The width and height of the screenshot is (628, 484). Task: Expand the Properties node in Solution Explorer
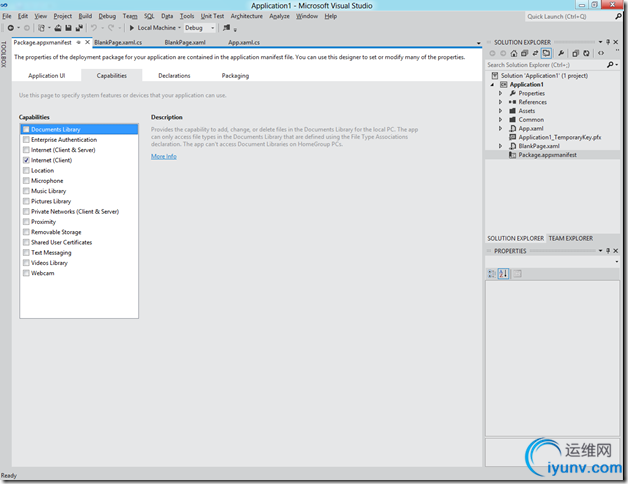(x=500, y=93)
